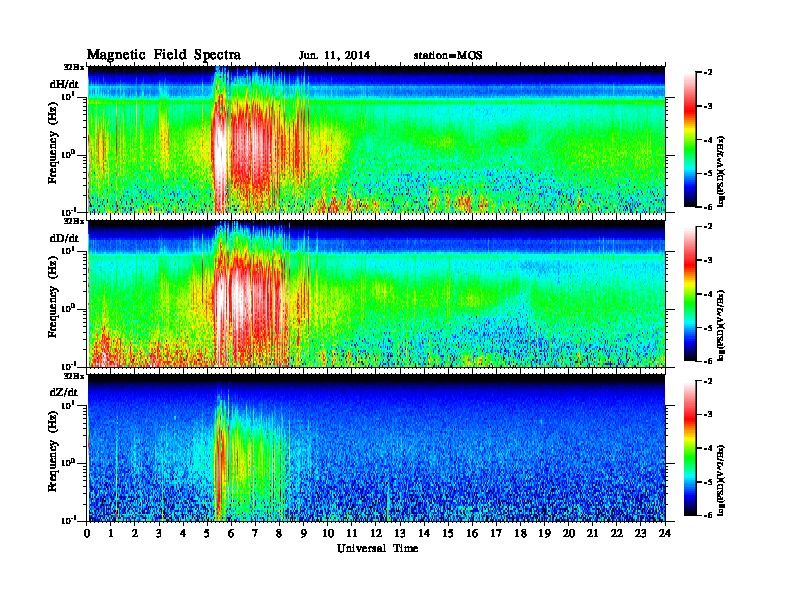Click the -6 tick on dH/dt color bar
Screen dimensions: 792x612
708,207
